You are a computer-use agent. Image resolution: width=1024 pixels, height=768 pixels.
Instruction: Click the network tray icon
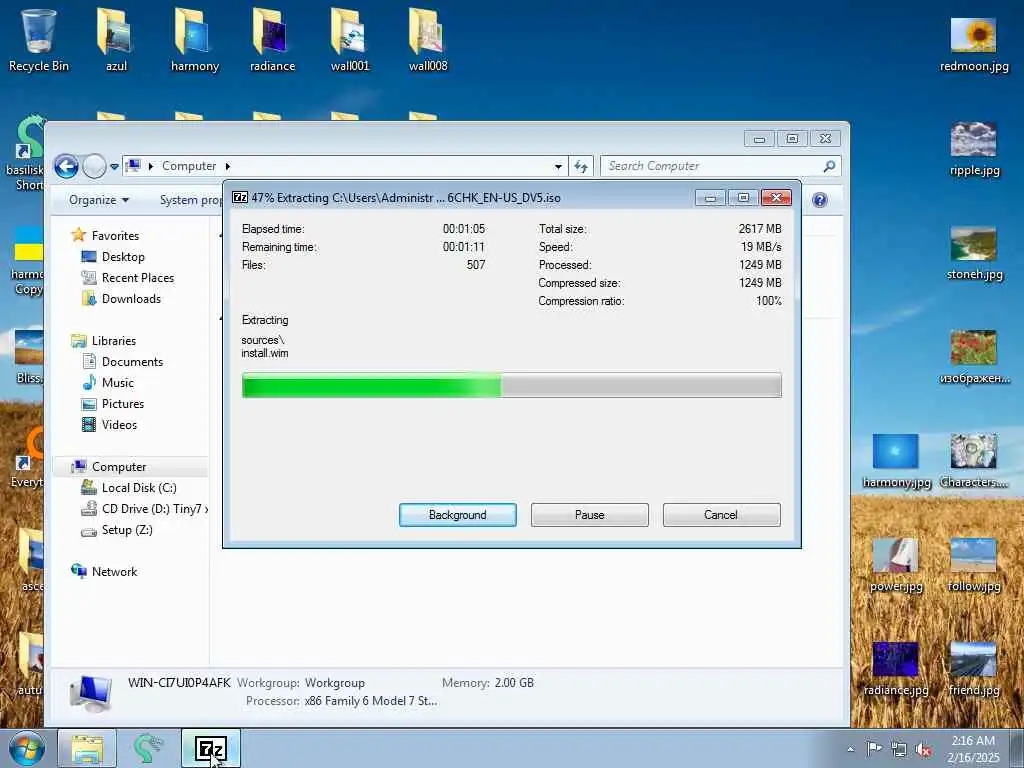tap(899, 749)
